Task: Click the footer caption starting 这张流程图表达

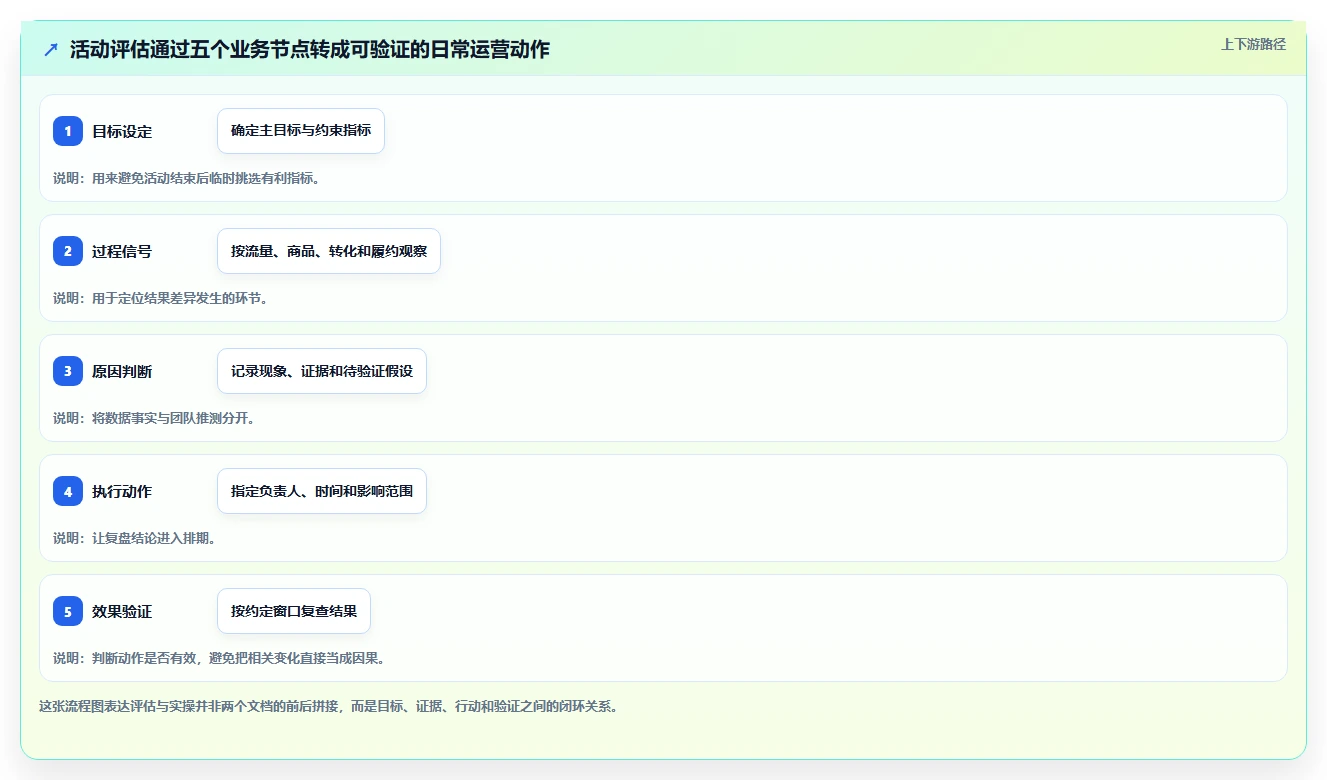Action: [x=328, y=706]
